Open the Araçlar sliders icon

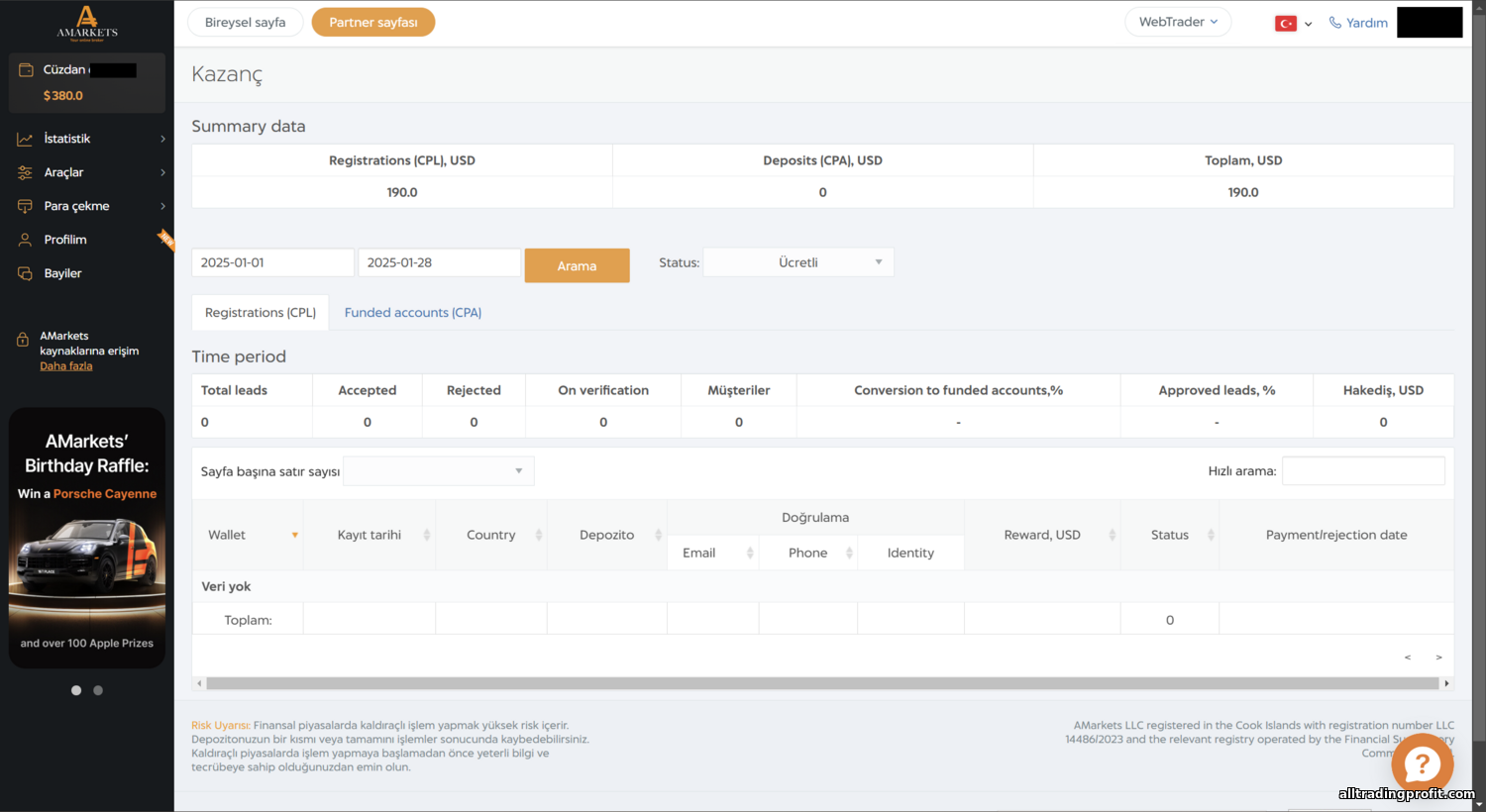(x=25, y=172)
